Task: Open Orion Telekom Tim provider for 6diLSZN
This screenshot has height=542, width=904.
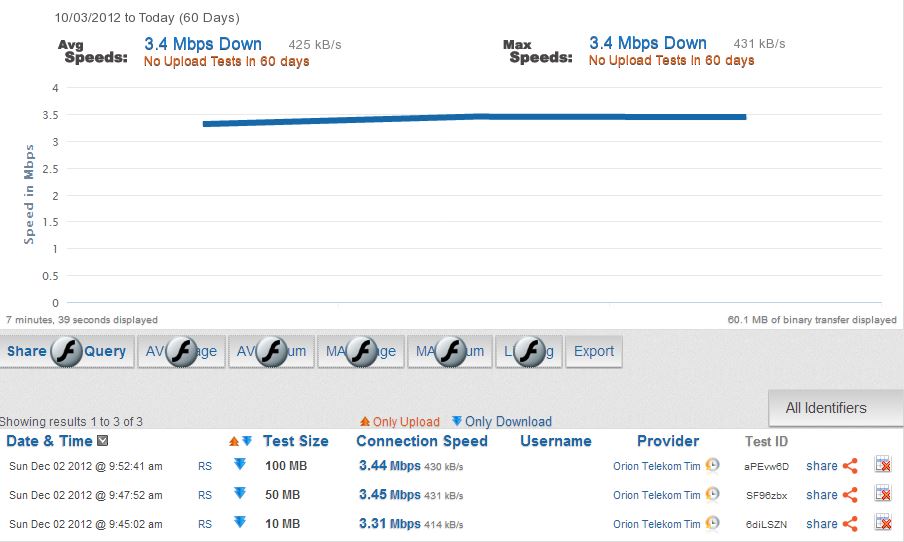Action: [x=657, y=524]
